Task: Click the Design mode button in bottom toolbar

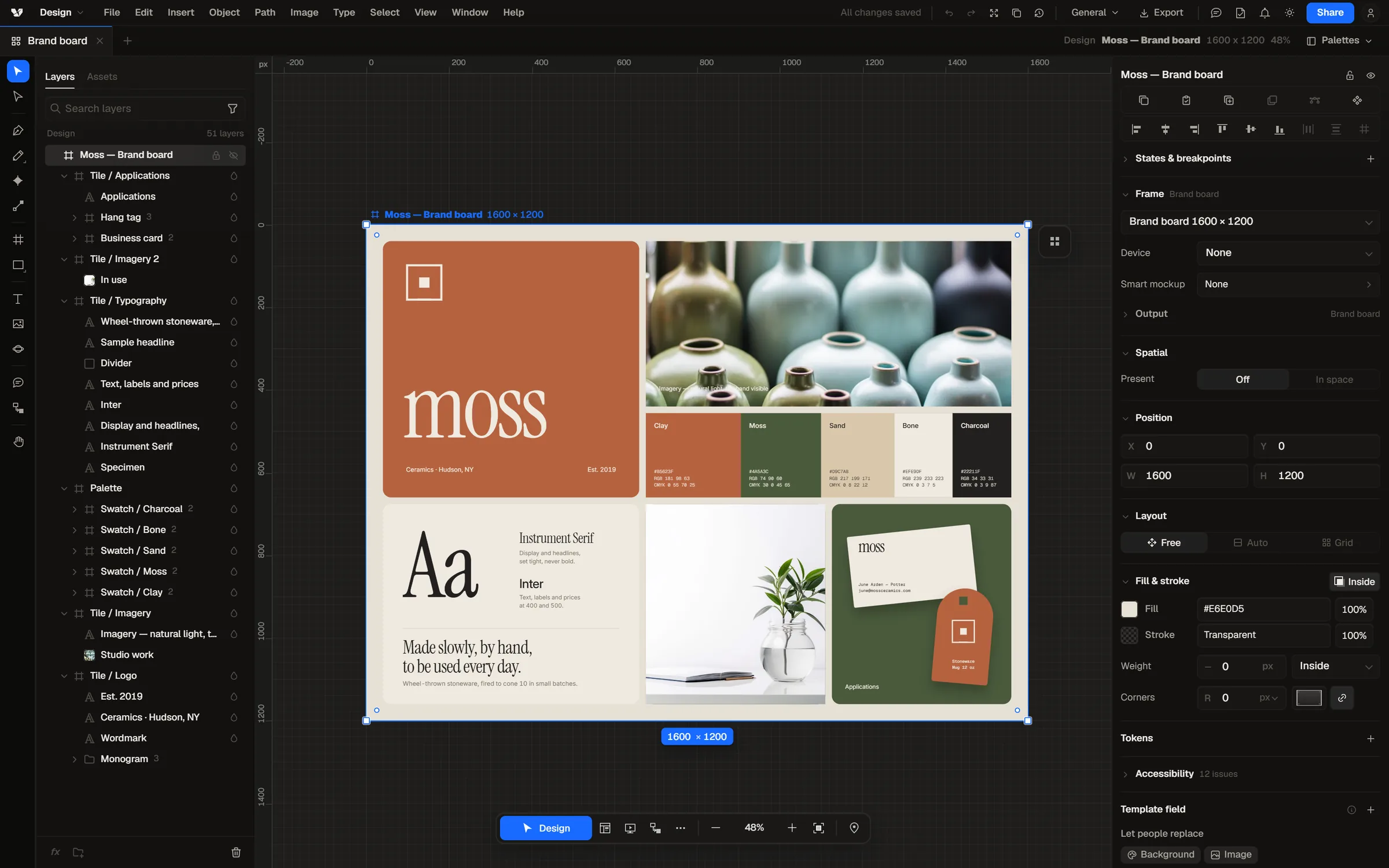Action: tap(546, 828)
